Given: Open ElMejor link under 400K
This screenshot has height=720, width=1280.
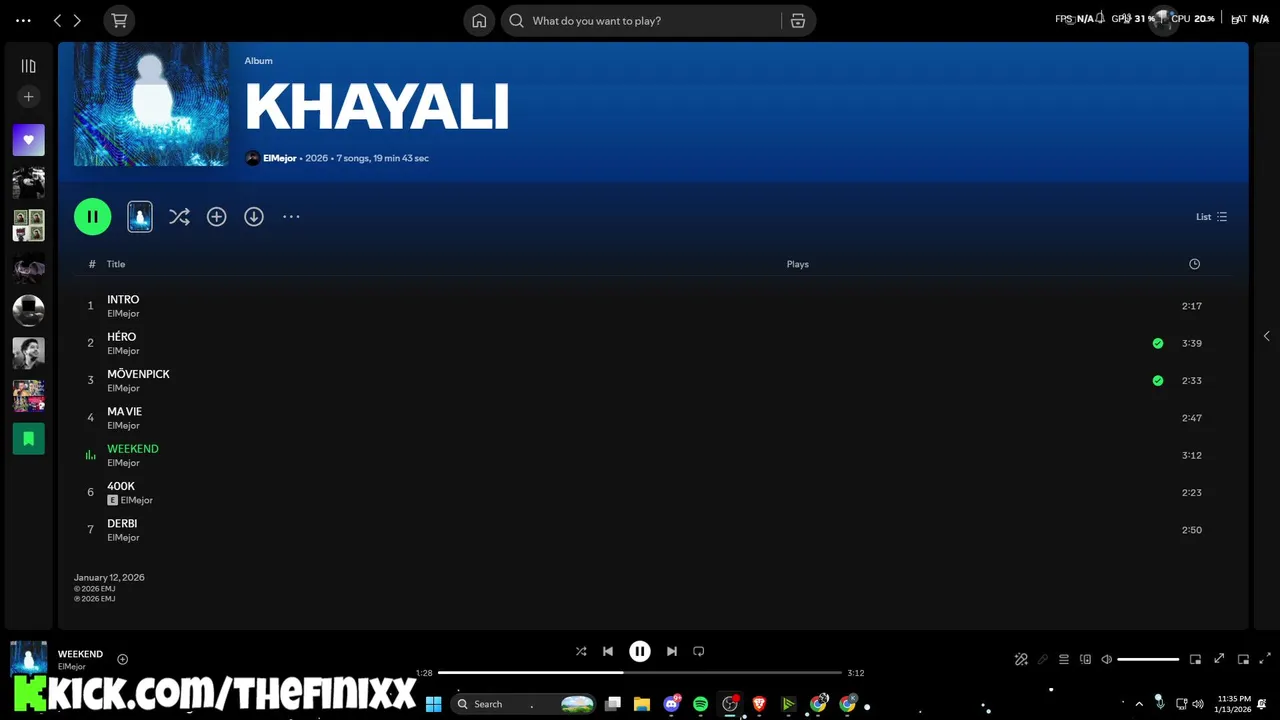Looking at the screenshot, I should (x=137, y=500).
